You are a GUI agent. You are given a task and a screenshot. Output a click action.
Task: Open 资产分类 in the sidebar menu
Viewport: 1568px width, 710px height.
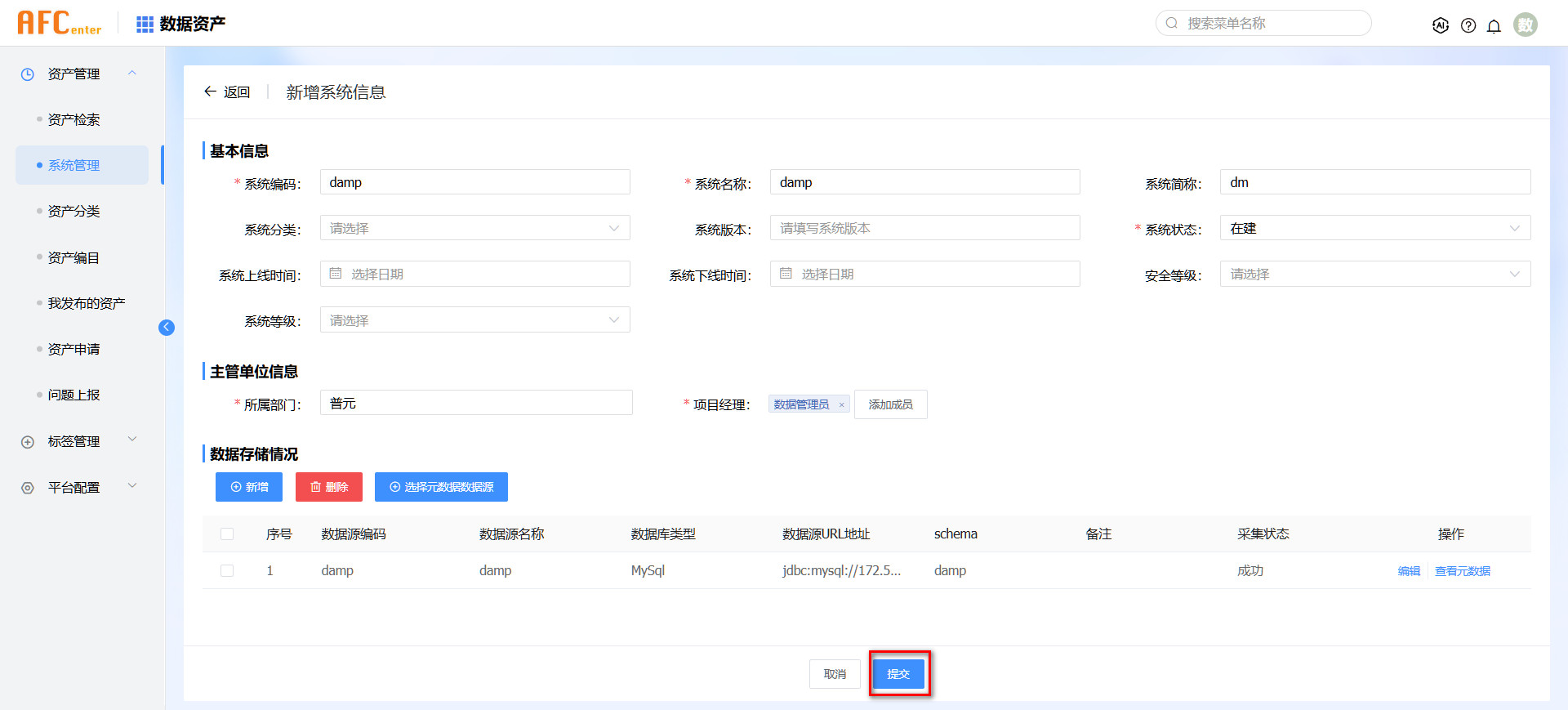[73, 211]
